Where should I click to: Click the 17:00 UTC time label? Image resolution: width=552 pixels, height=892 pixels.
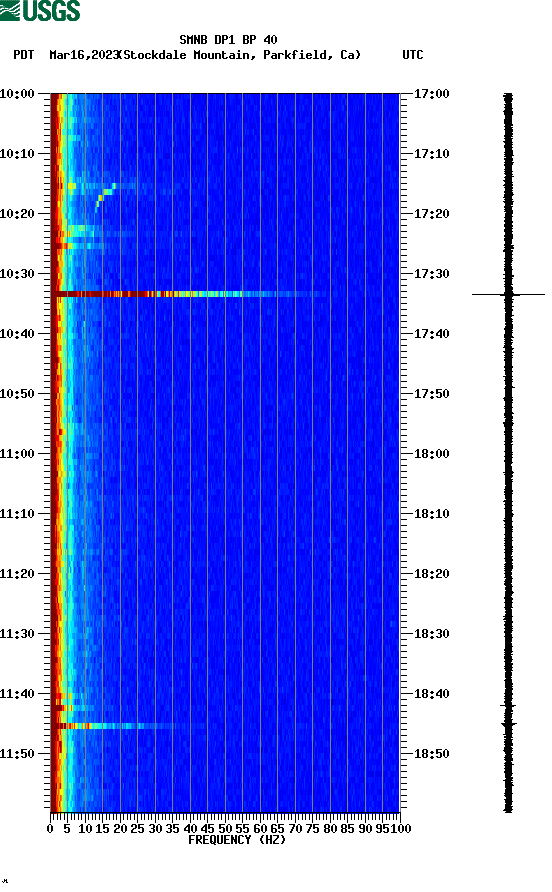coord(431,94)
